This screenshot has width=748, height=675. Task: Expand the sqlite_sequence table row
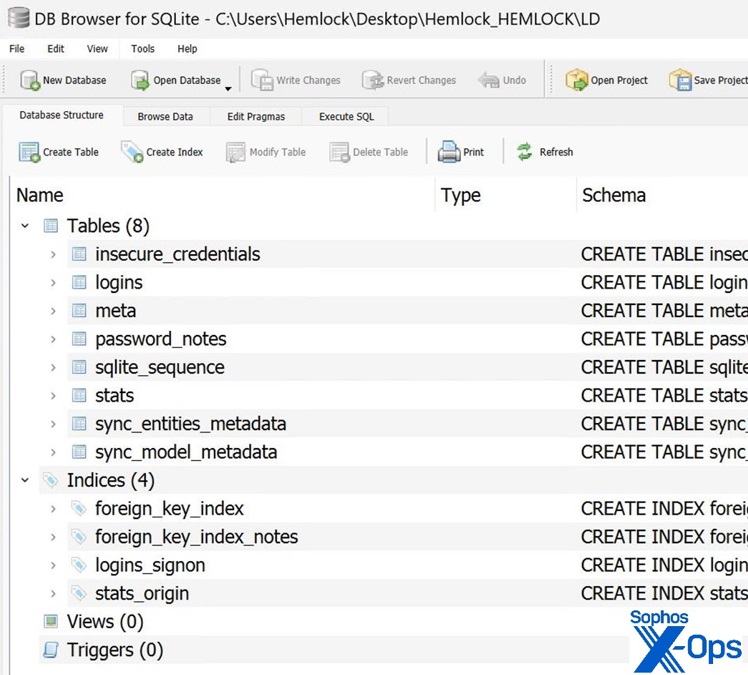pos(53,367)
